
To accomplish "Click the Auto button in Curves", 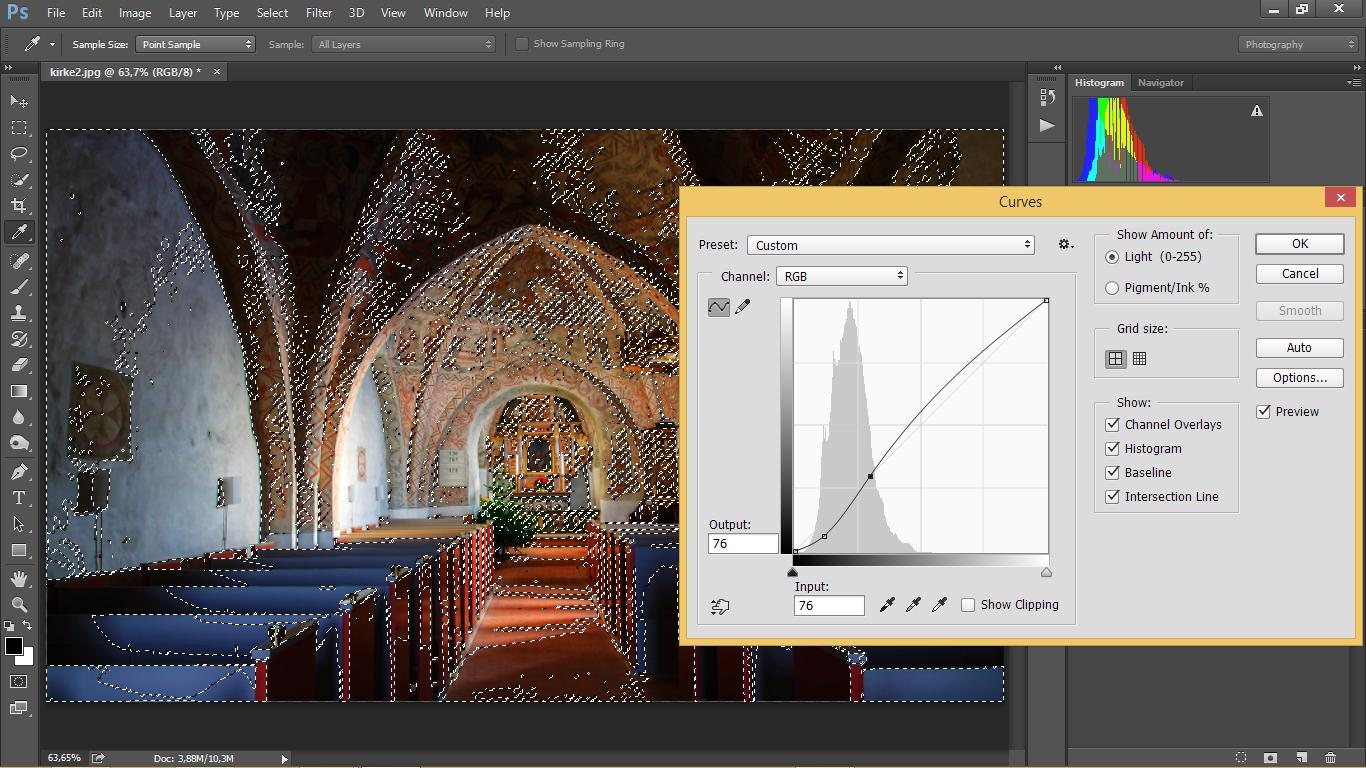I will [x=1299, y=348].
